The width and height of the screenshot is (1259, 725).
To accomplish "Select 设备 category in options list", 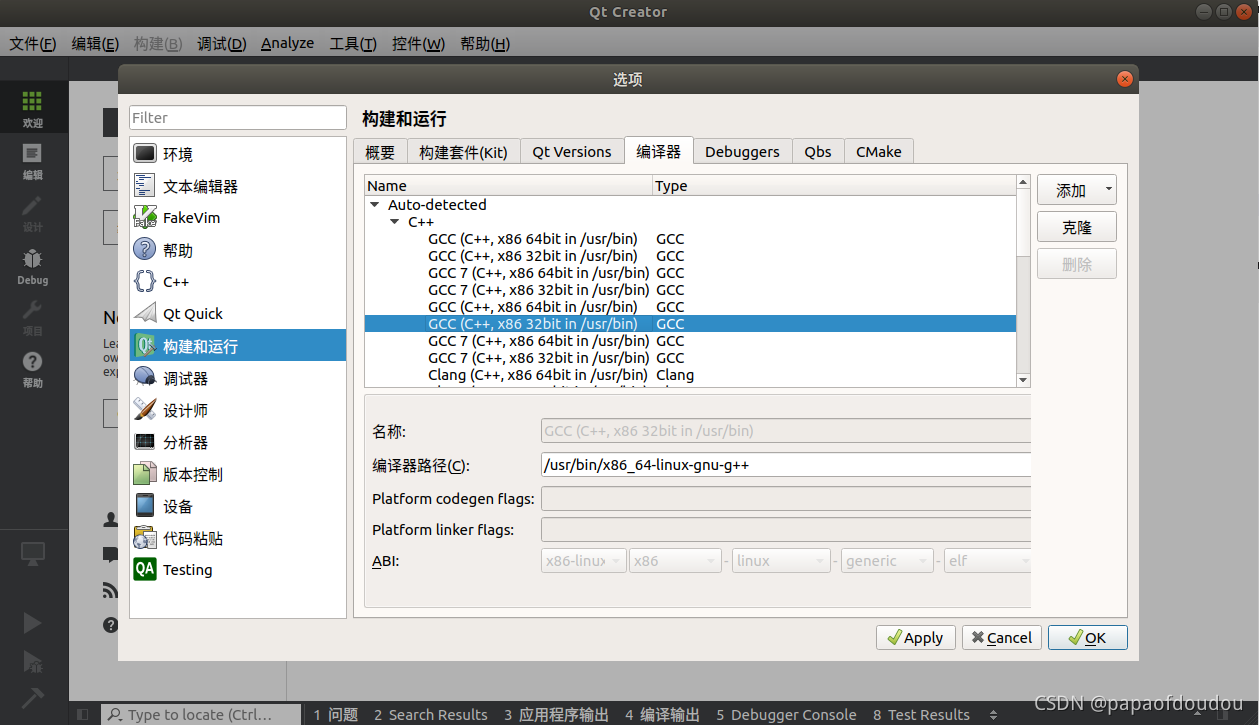I will [x=238, y=506].
